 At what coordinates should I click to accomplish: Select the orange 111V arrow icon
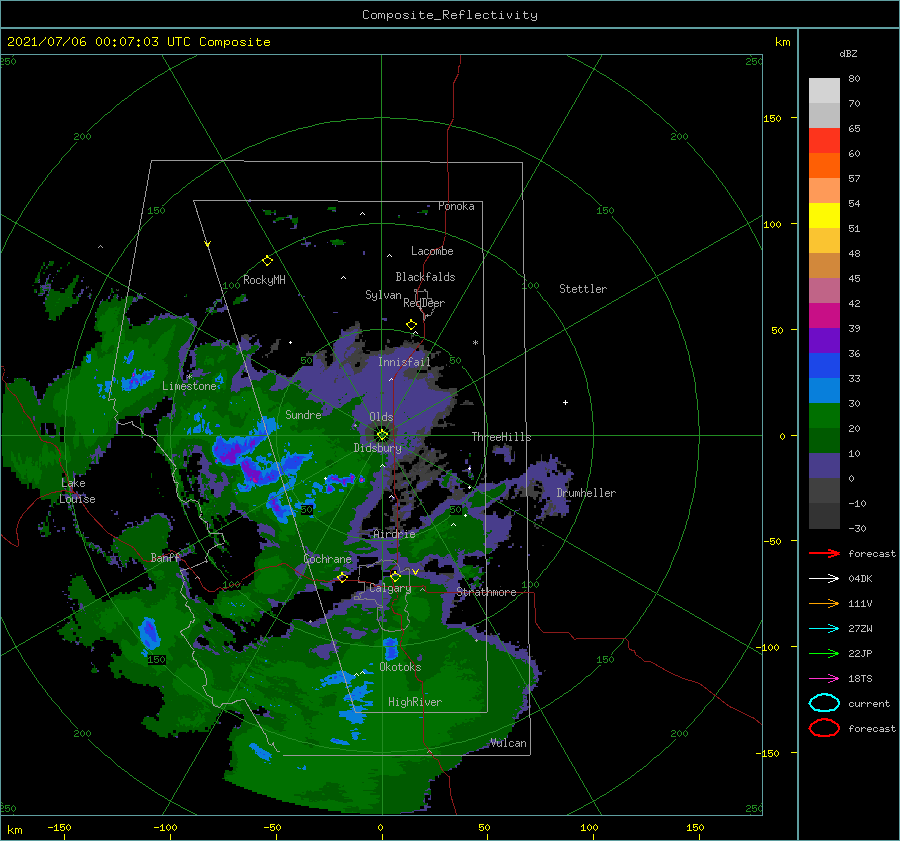[824, 603]
